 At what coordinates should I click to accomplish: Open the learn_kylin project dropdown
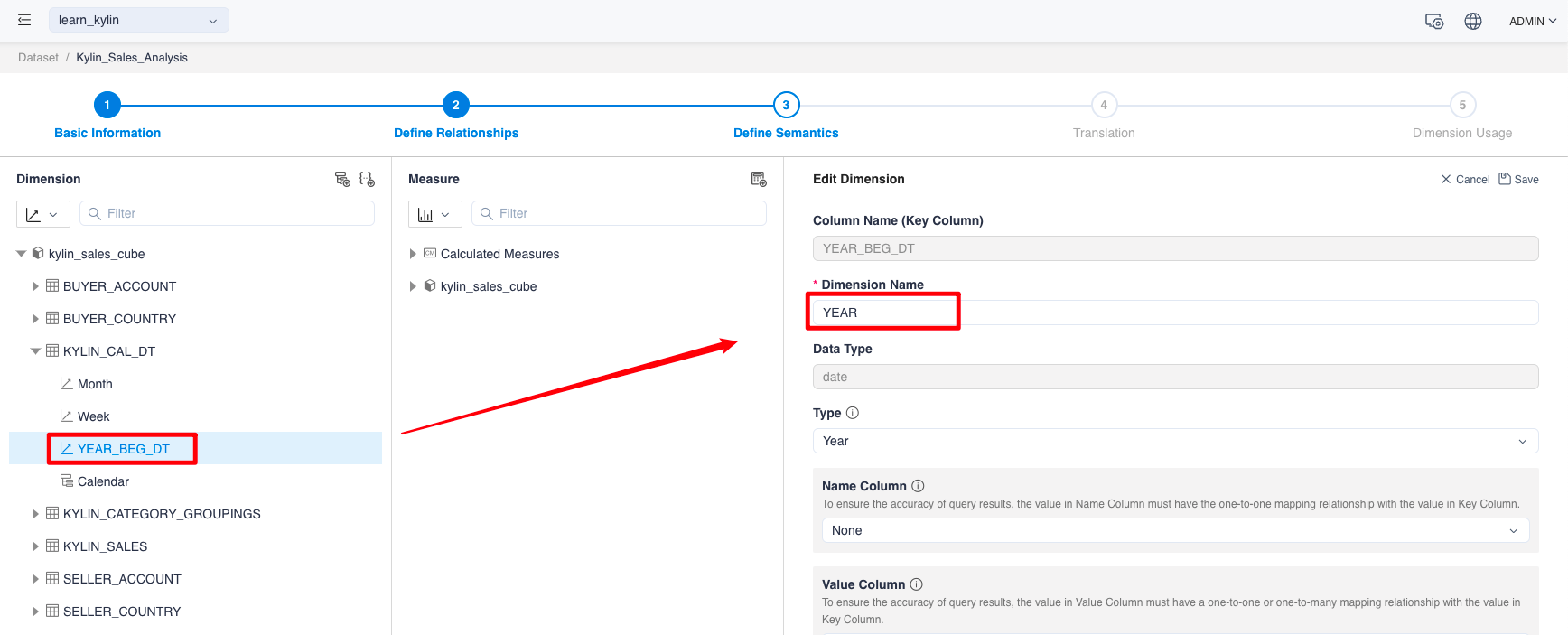coord(138,20)
